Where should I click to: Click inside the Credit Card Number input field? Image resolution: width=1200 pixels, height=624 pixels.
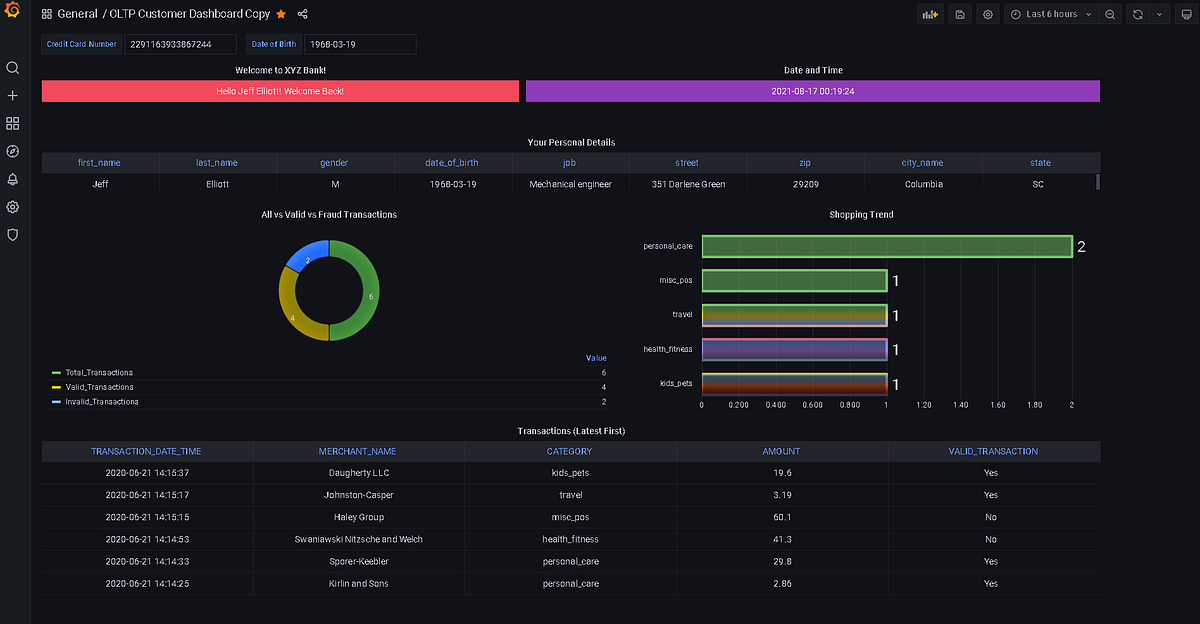180,44
